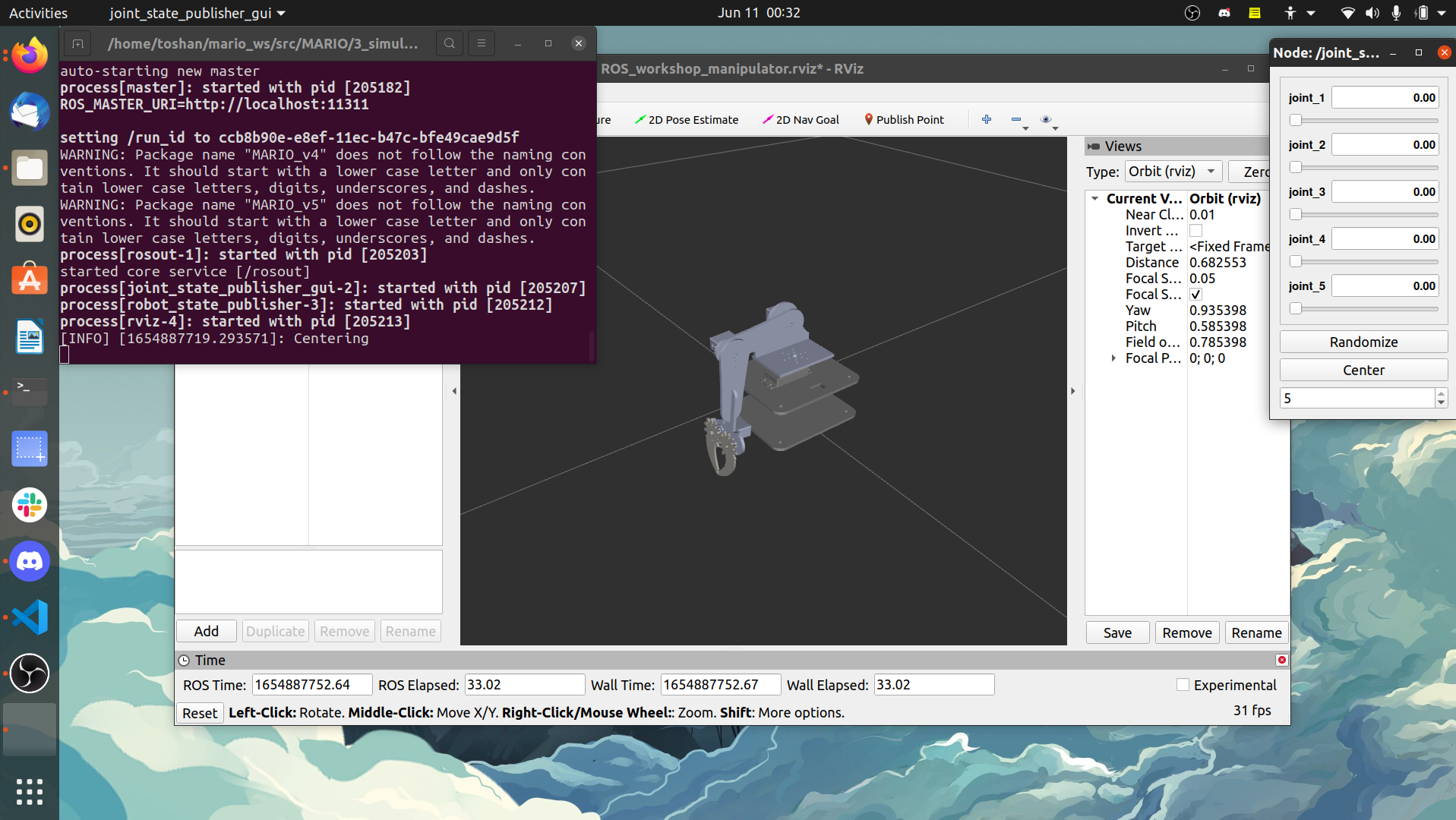This screenshot has height=820, width=1456.
Task: Click Rename in the Views panel
Action: pyautogui.click(x=1256, y=632)
